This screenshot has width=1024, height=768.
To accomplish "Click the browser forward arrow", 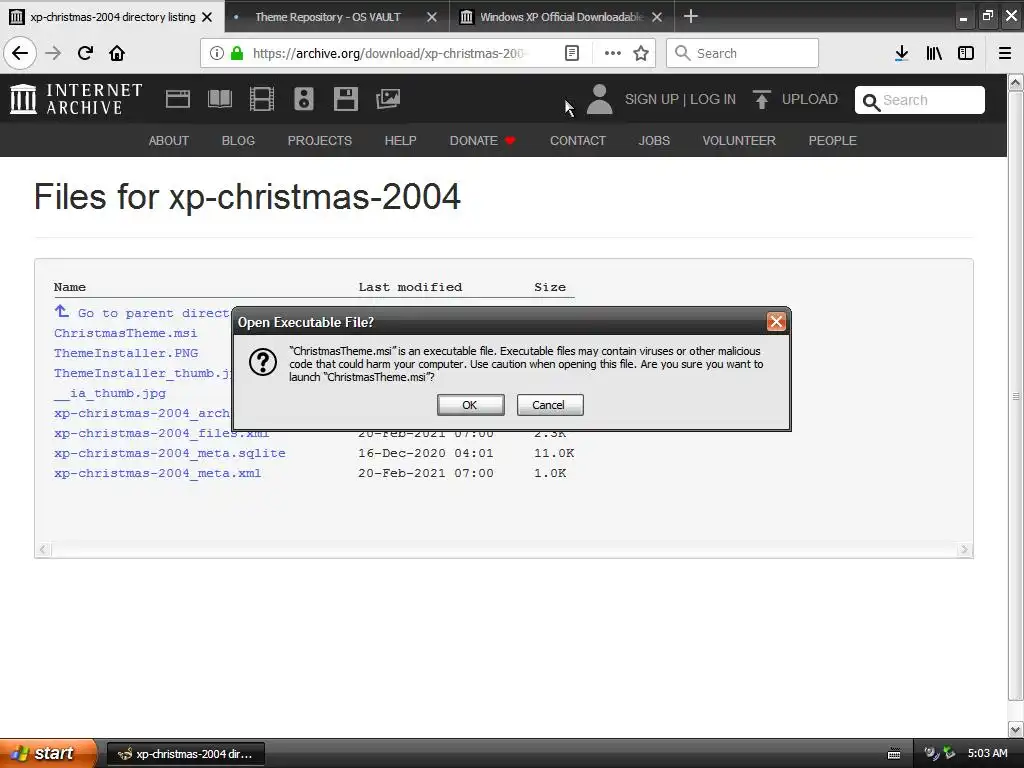I will pos(53,53).
